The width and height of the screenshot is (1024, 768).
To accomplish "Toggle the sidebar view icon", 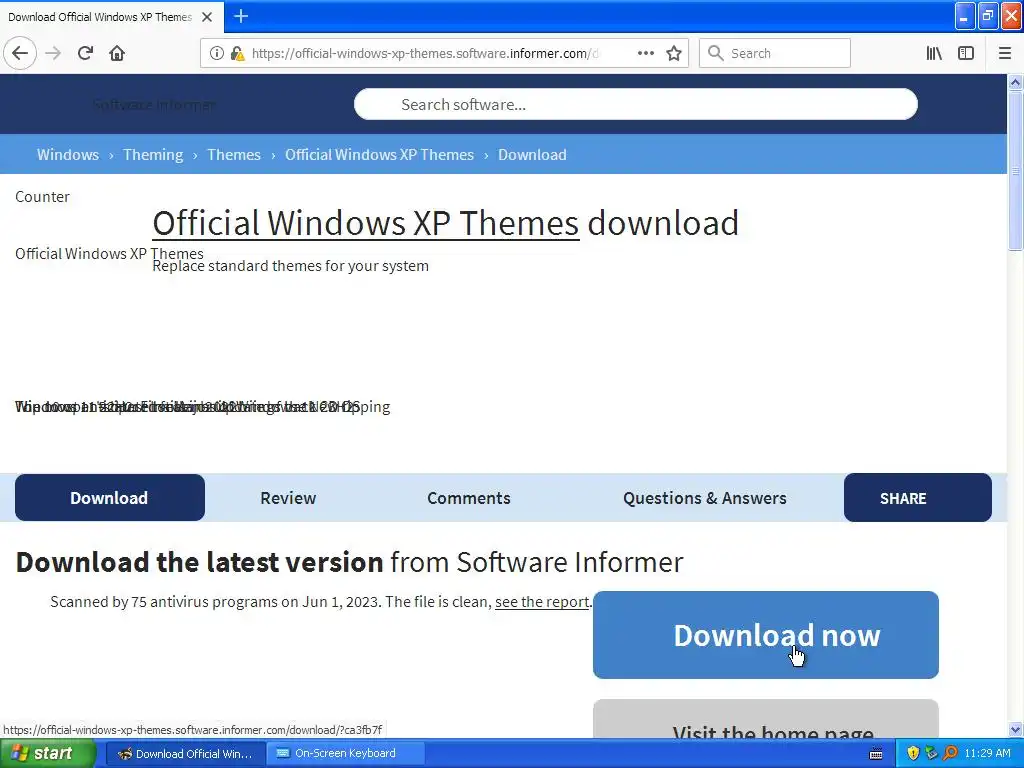I will (966, 53).
